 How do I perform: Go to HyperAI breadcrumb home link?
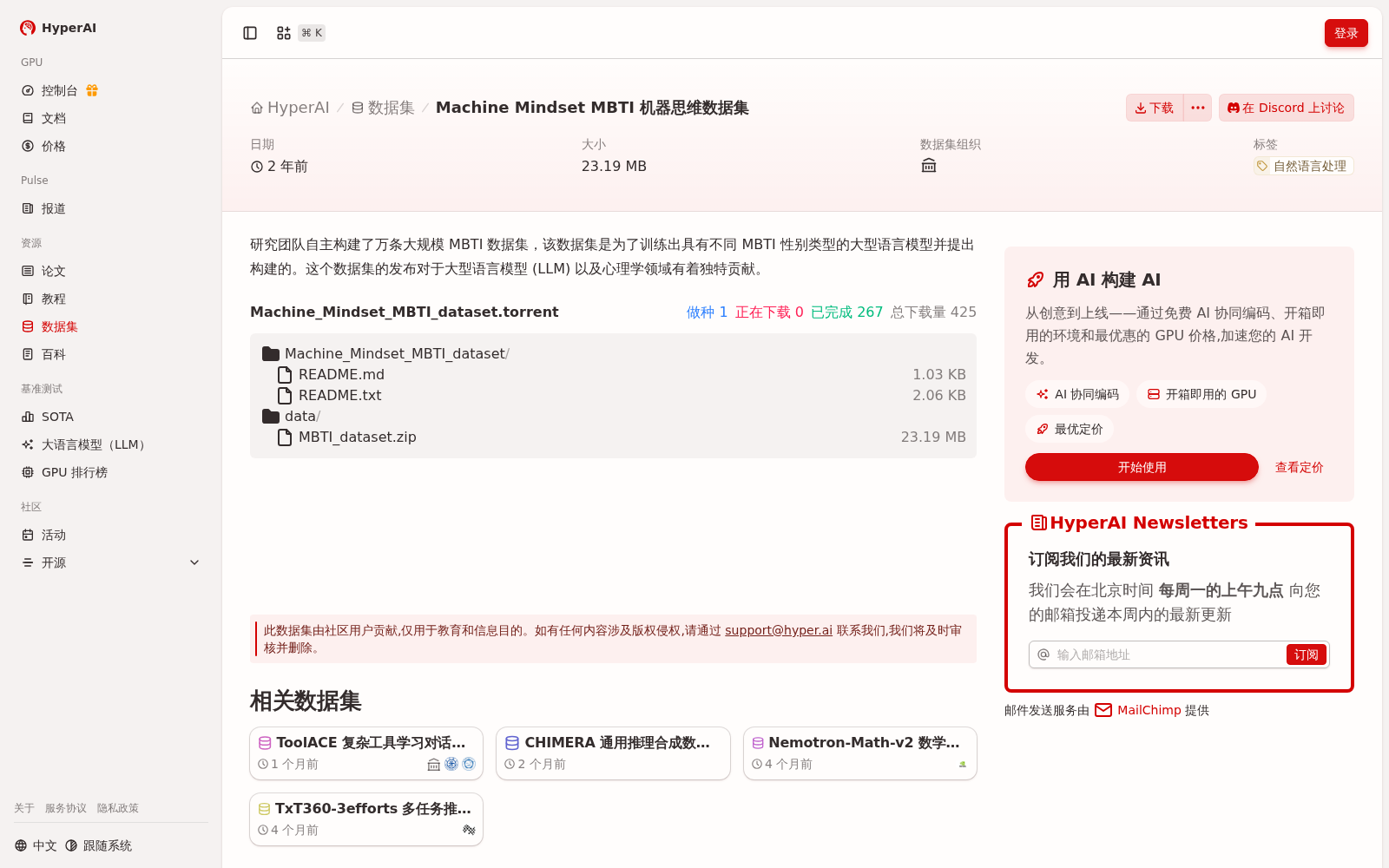(290, 108)
